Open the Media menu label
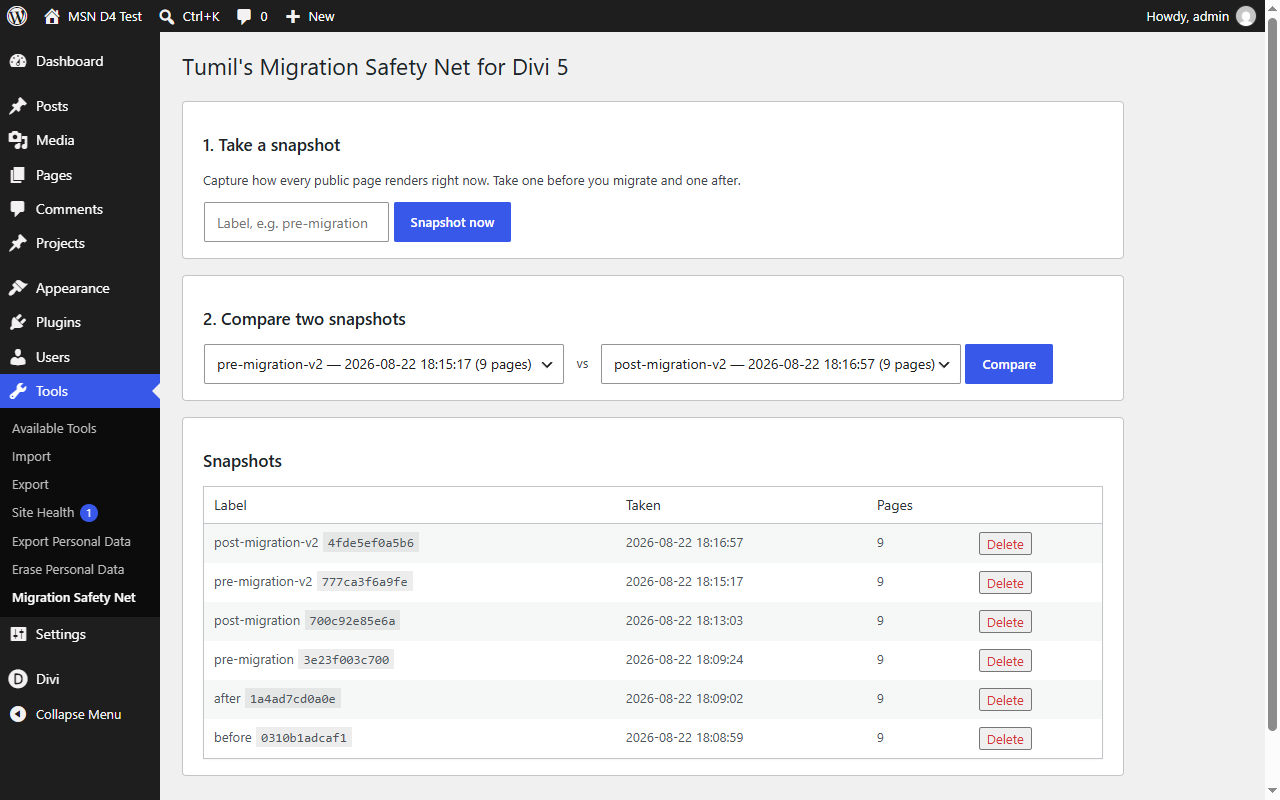 click(55, 140)
